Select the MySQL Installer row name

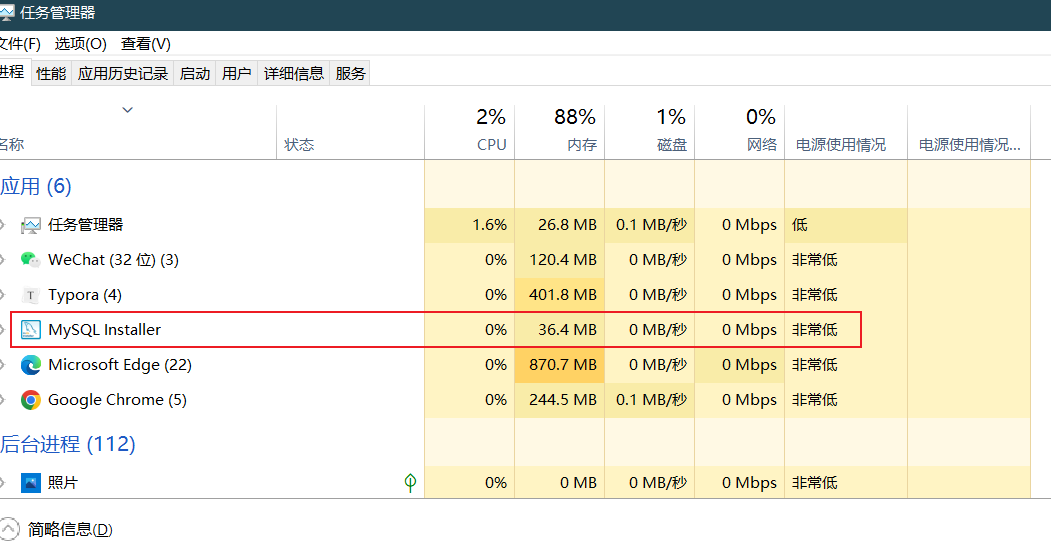pos(105,330)
